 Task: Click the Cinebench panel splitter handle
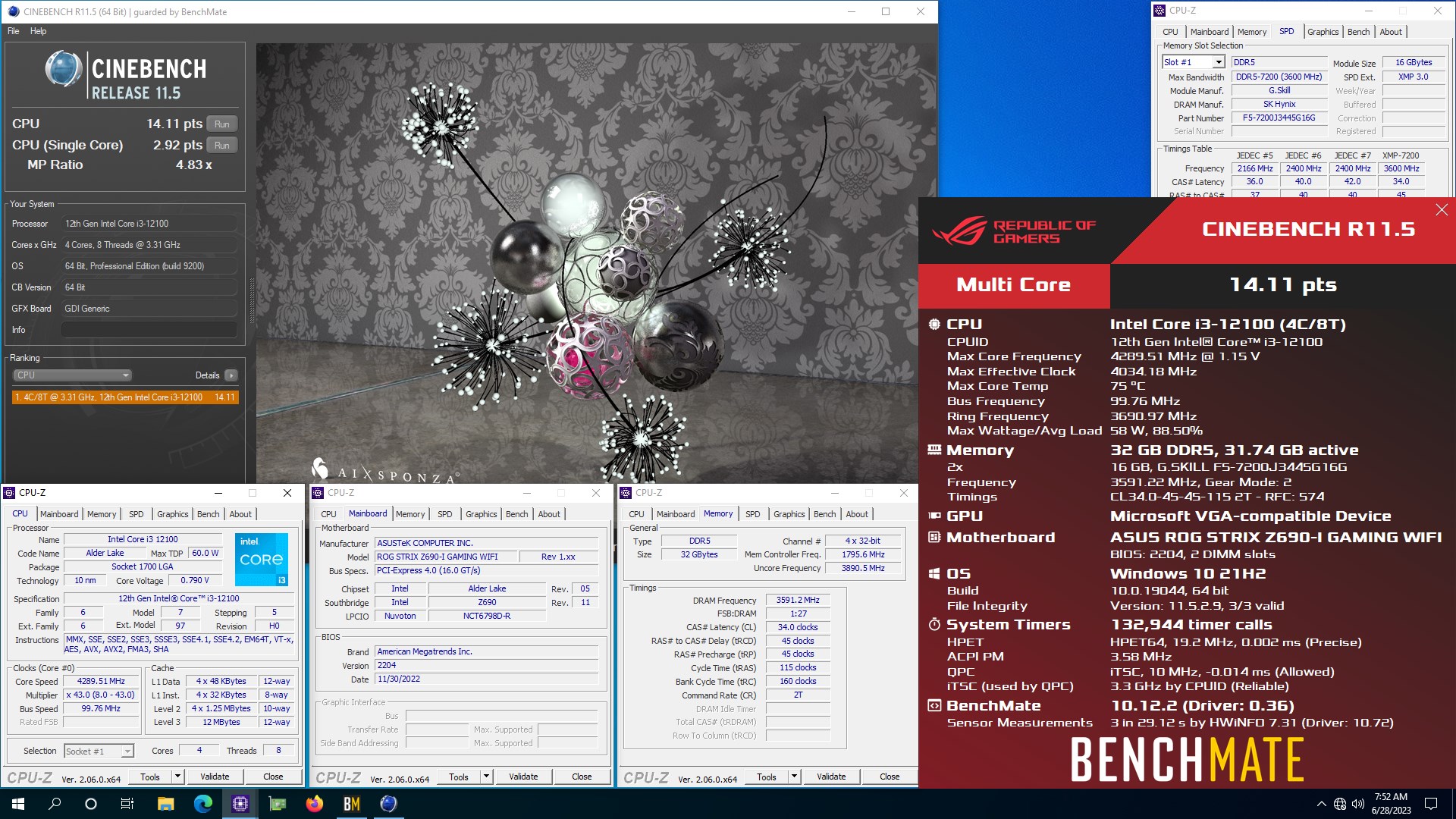click(252, 300)
